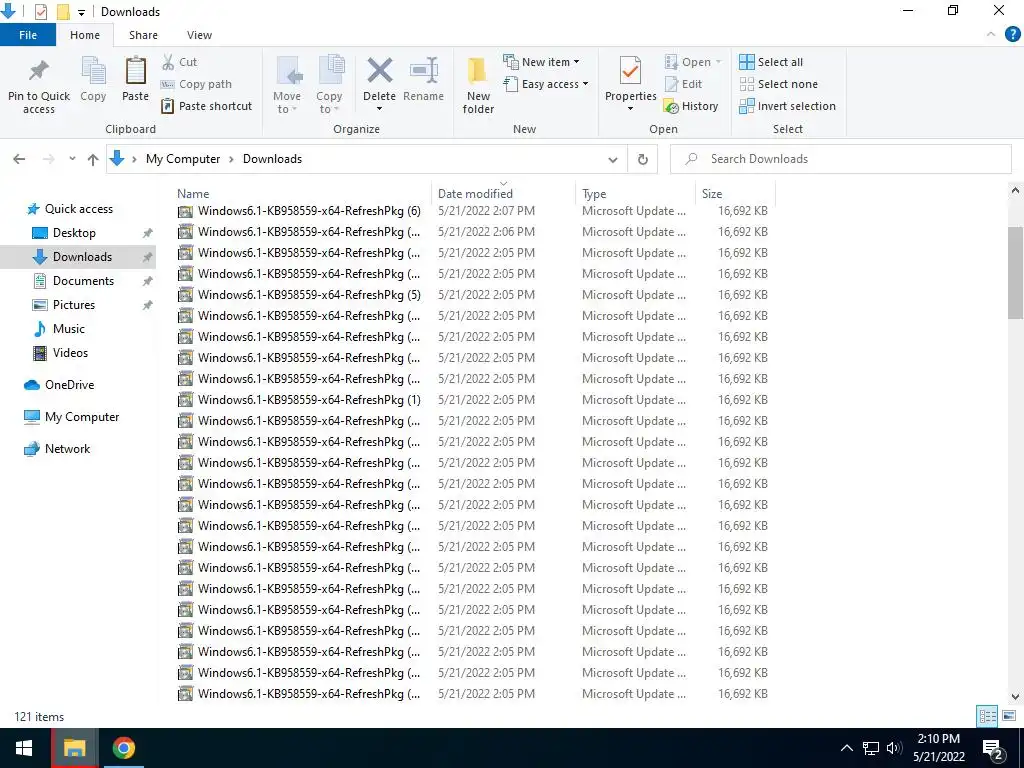The width and height of the screenshot is (1024, 768).
Task: Create a New folder from ribbon
Action: pos(478,86)
